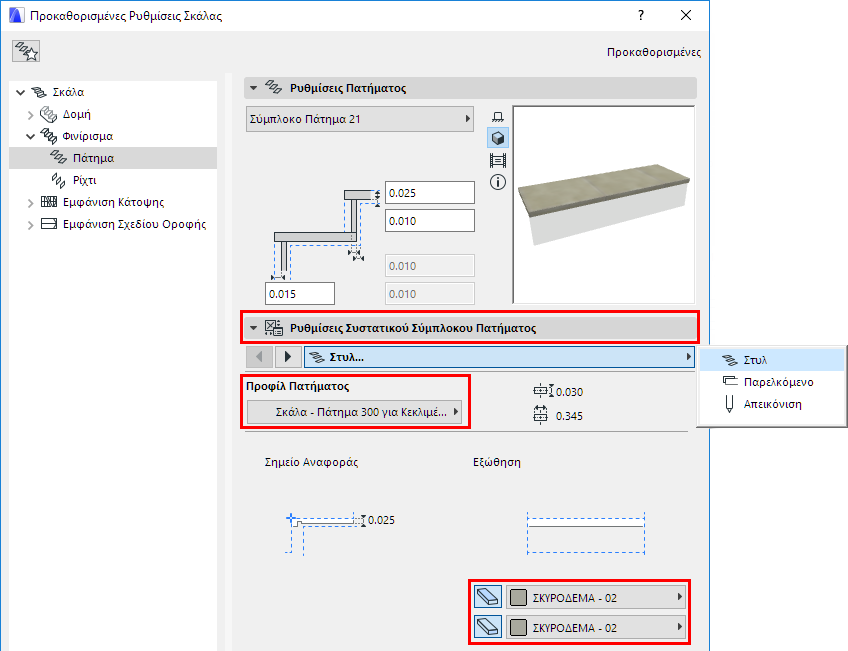Click the Σημείο Αναφοράς label
The image size is (848, 651).
click(311, 462)
